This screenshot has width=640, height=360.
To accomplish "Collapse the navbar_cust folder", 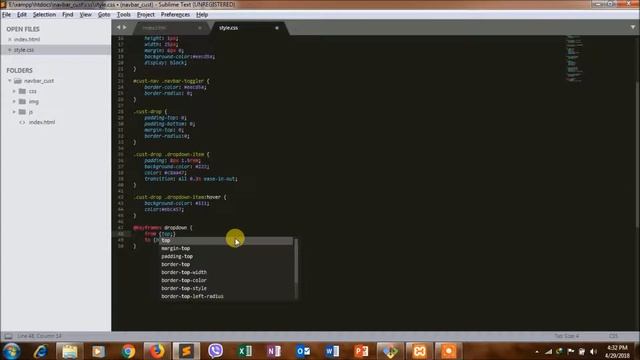I will coord(10,81).
